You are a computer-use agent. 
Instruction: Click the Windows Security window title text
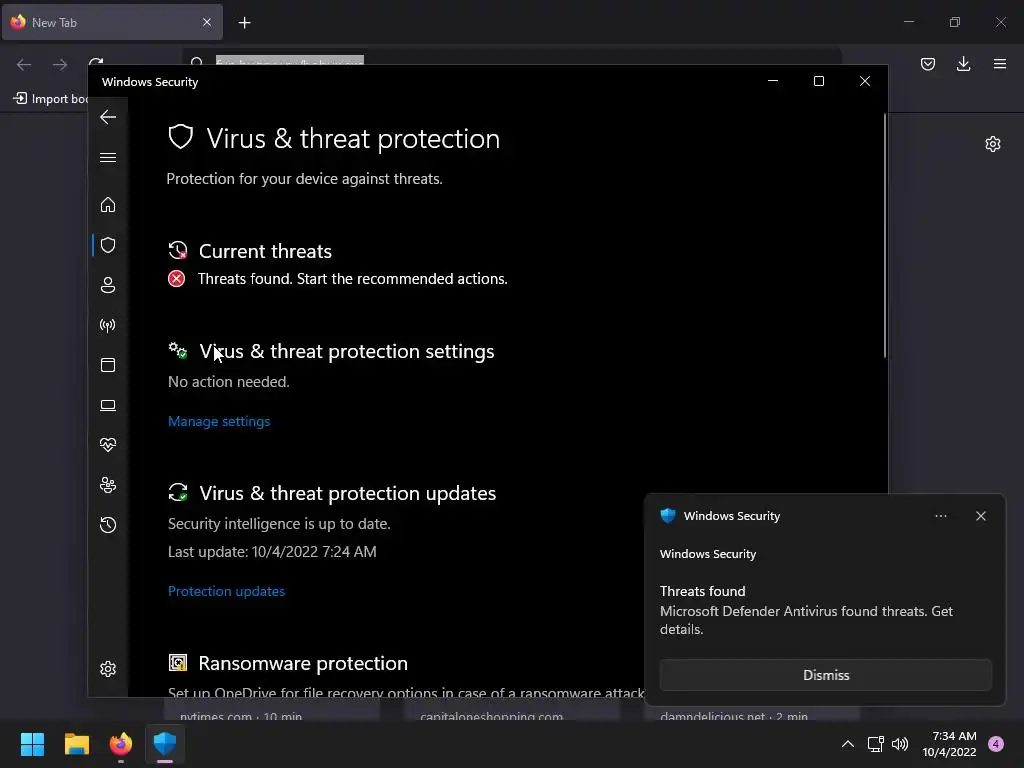click(150, 82)
